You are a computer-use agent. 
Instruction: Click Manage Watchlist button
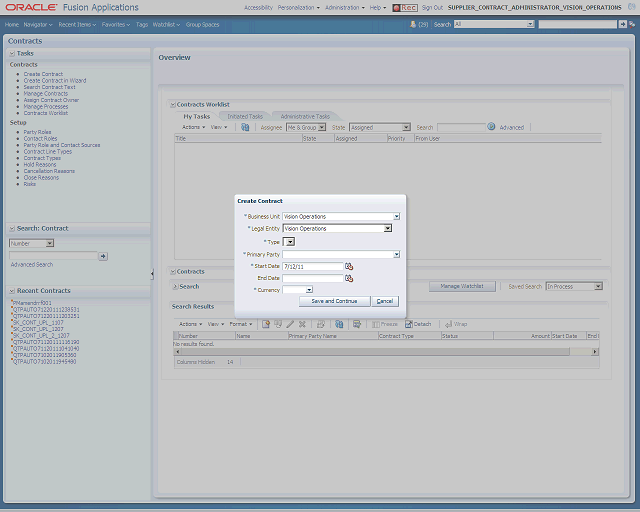click(462, 286)
